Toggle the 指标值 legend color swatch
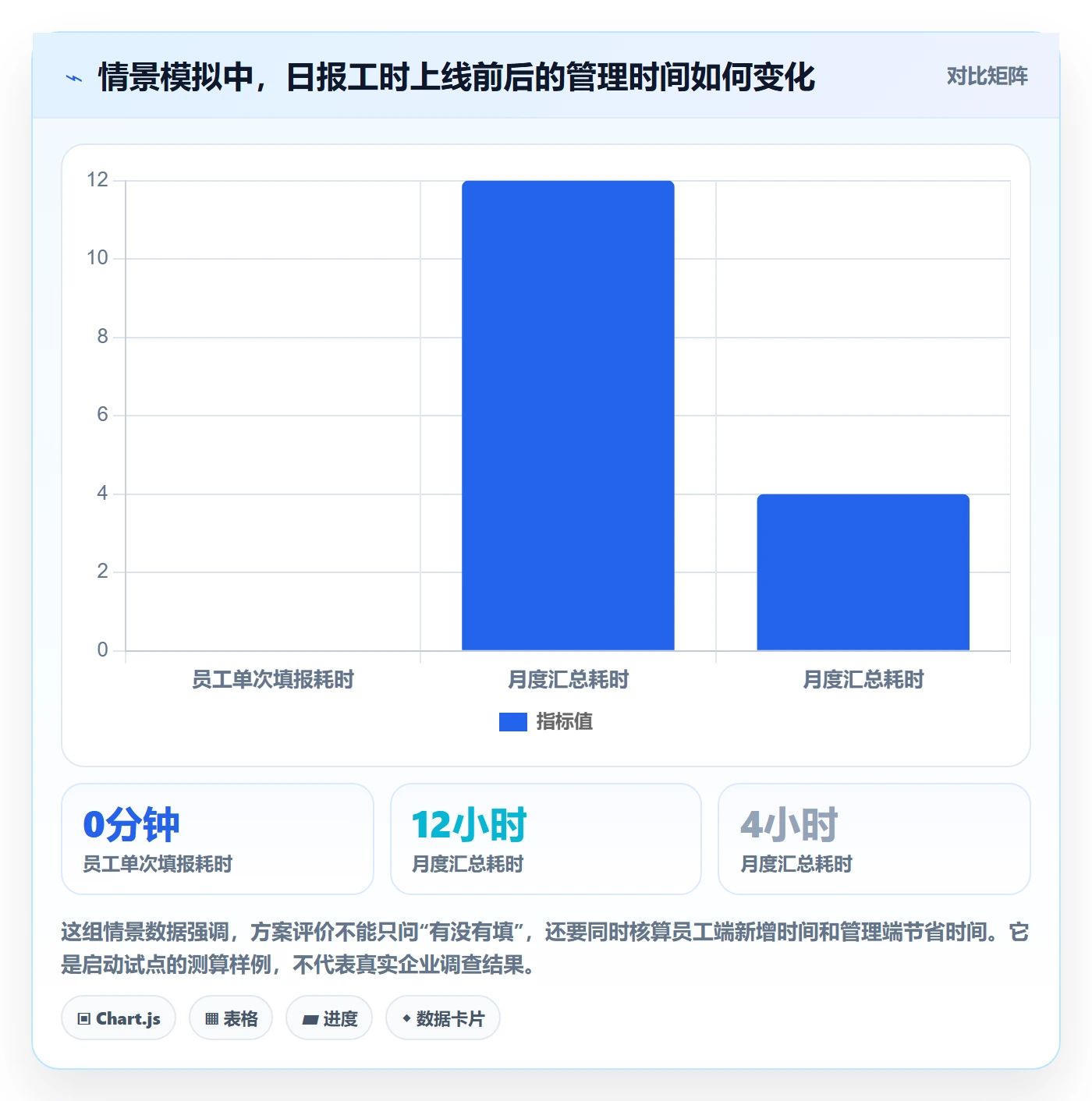Screen dimensions: 1092x1101 point(512,722)
